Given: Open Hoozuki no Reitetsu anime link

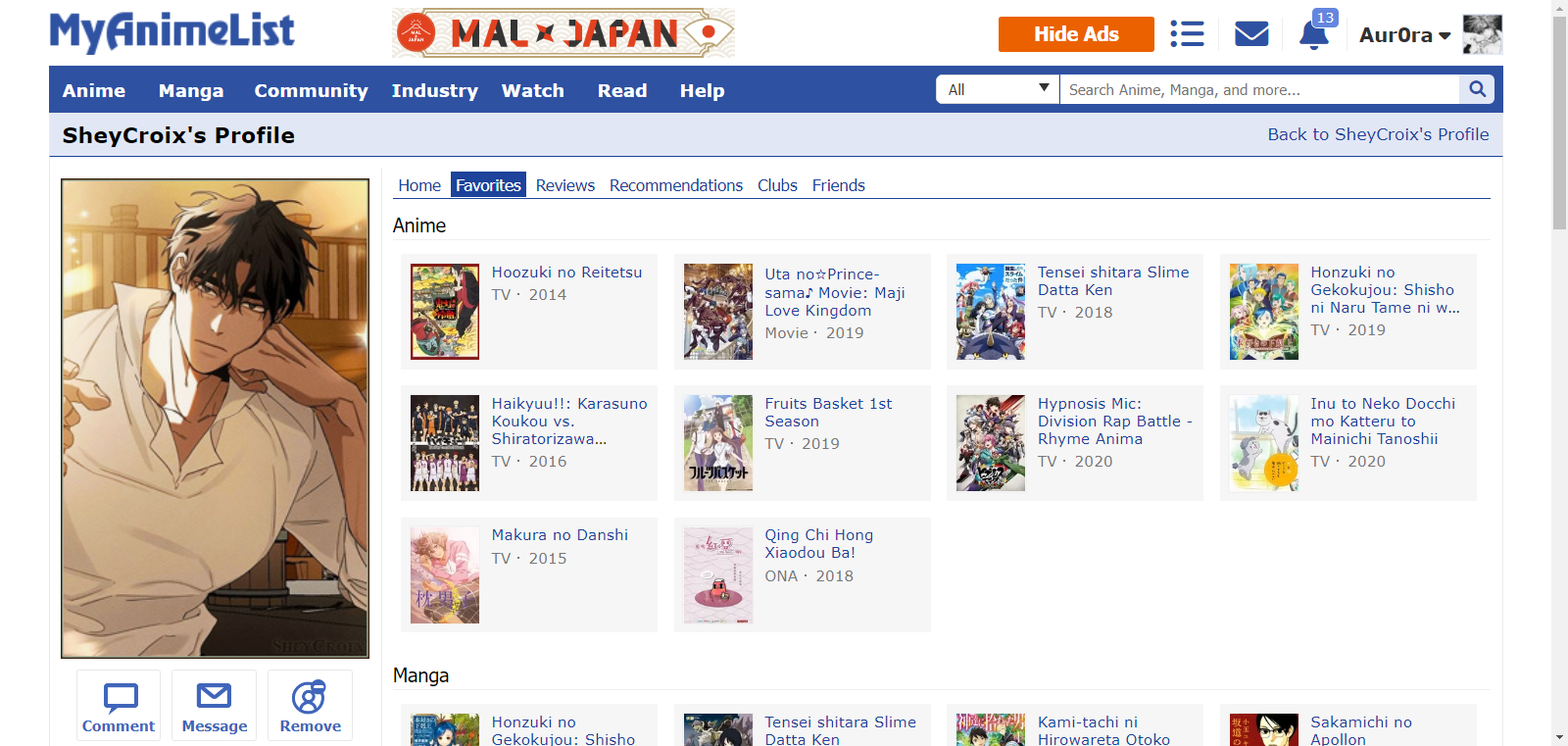Looking at the screenshot, I should pyautogui.click(x=566, y=273).
